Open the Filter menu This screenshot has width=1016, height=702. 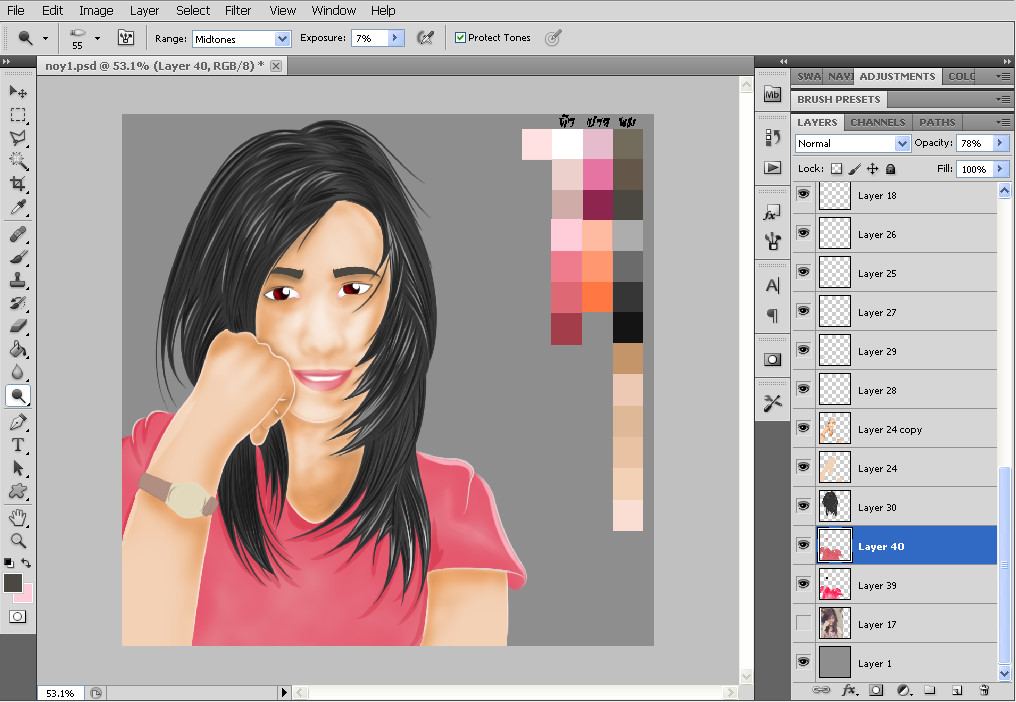238,10
